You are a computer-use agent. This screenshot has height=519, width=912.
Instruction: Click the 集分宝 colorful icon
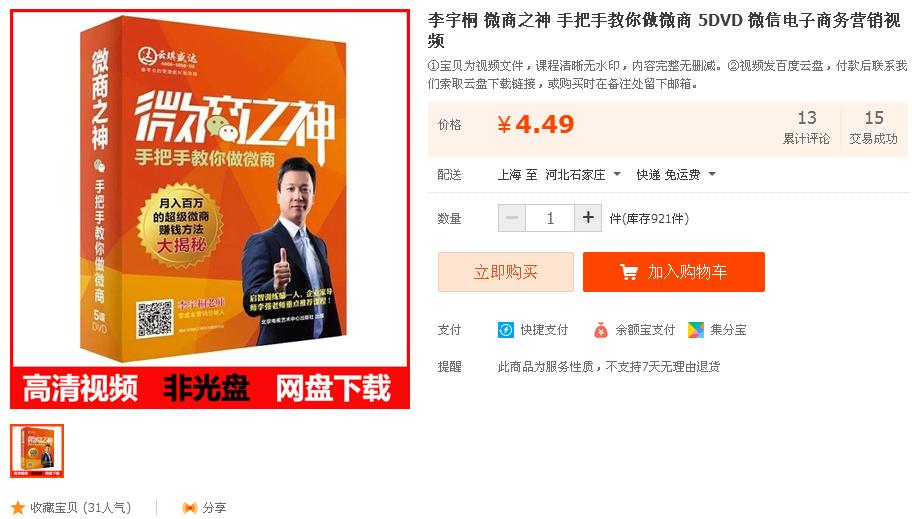696,330
